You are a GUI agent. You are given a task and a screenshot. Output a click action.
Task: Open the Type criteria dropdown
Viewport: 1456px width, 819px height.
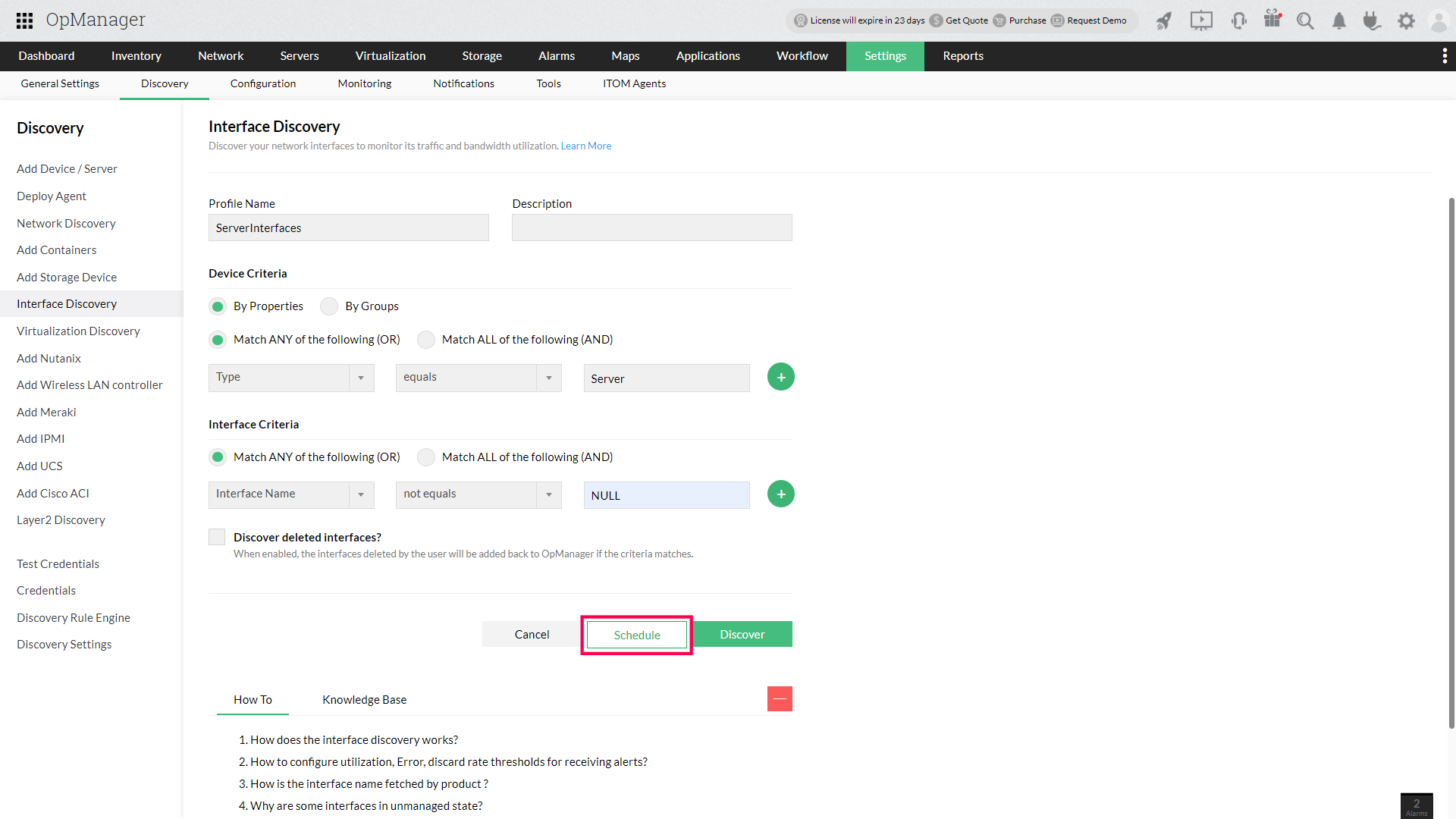tap(291, 378)
